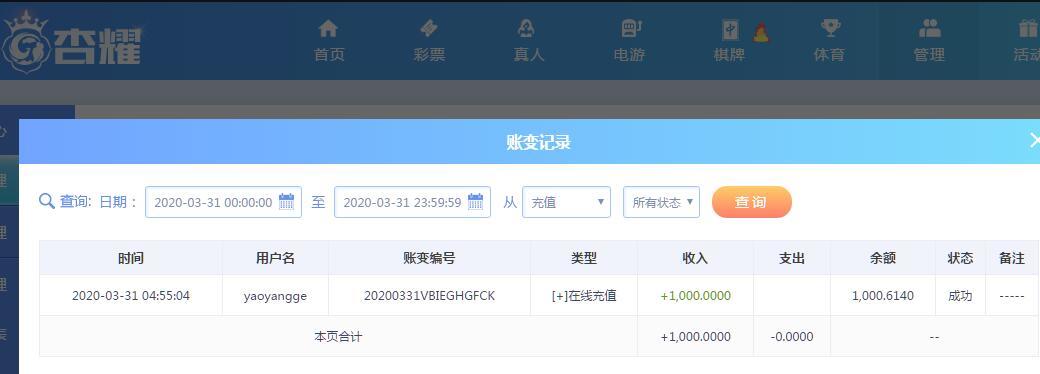Viewport: 1040px width, 374px height.
Task: Click the start date calendar icon
Action: coord(287,202)
